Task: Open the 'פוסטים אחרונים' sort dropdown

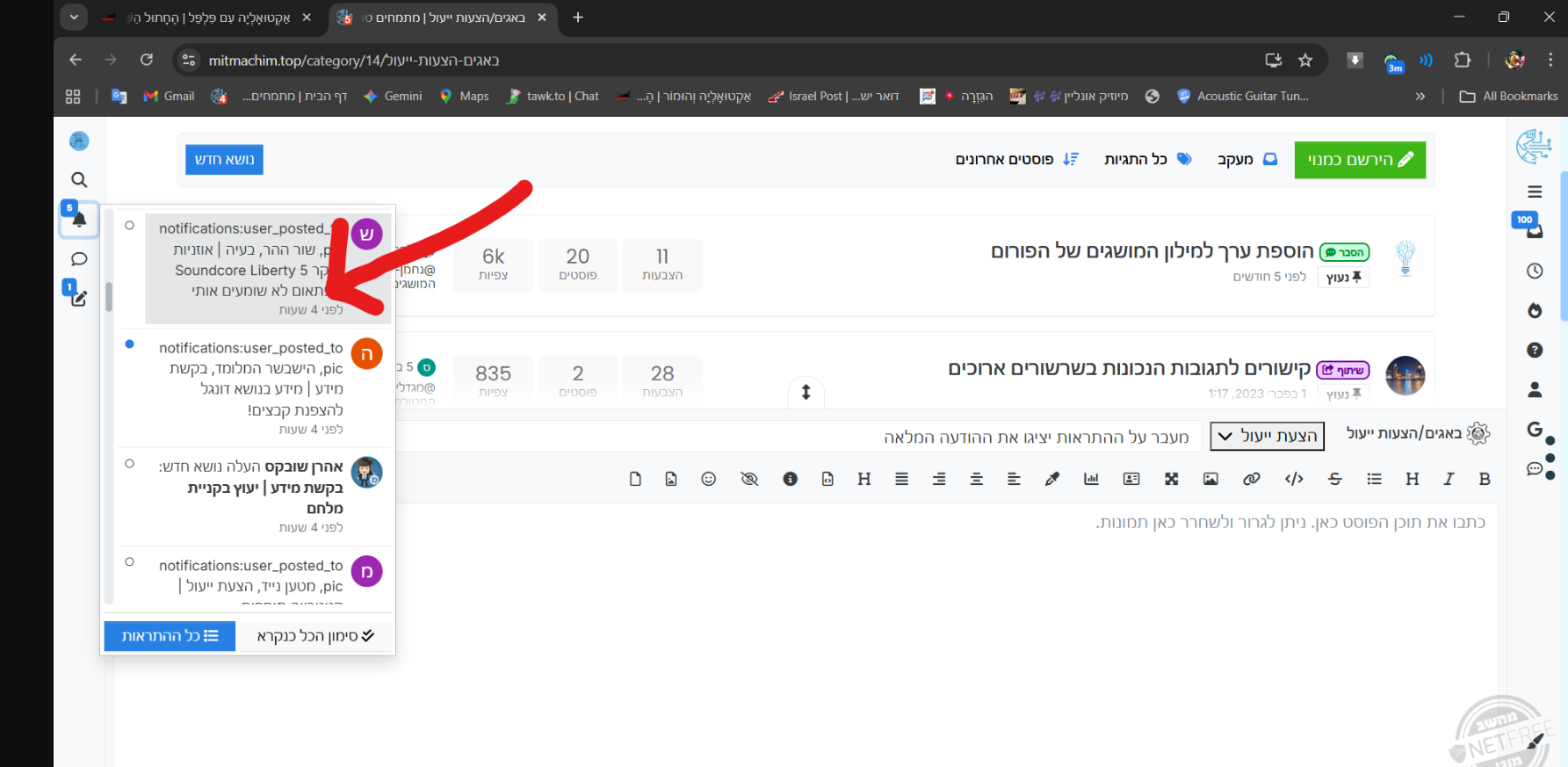Action: pos(1016,159)
